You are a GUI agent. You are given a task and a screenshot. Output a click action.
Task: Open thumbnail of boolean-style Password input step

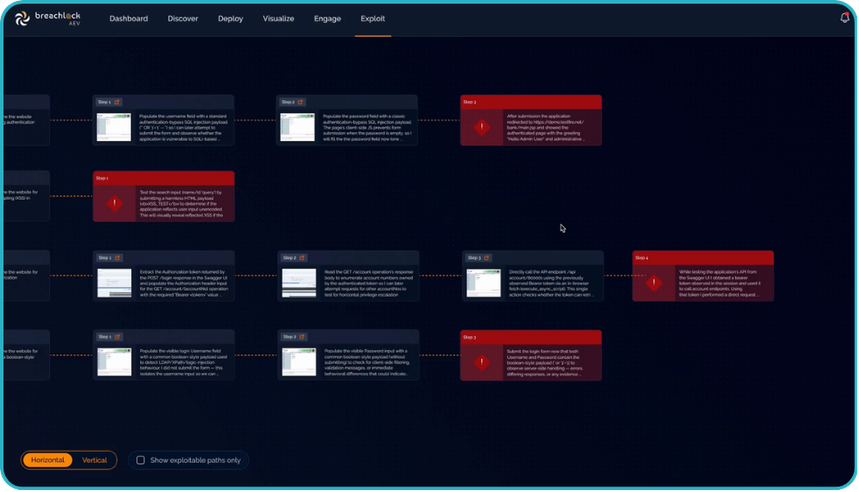click(299, 362)
